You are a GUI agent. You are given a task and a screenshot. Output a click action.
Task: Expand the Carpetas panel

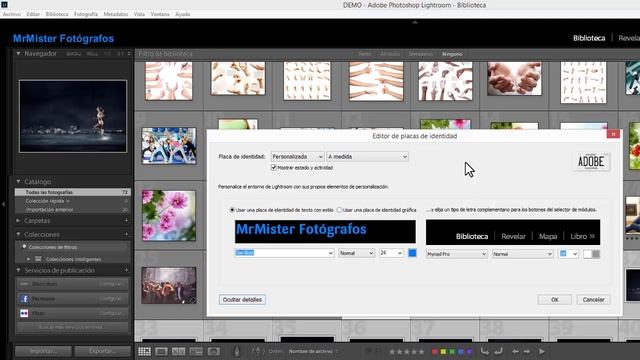(x=18, y=220)
